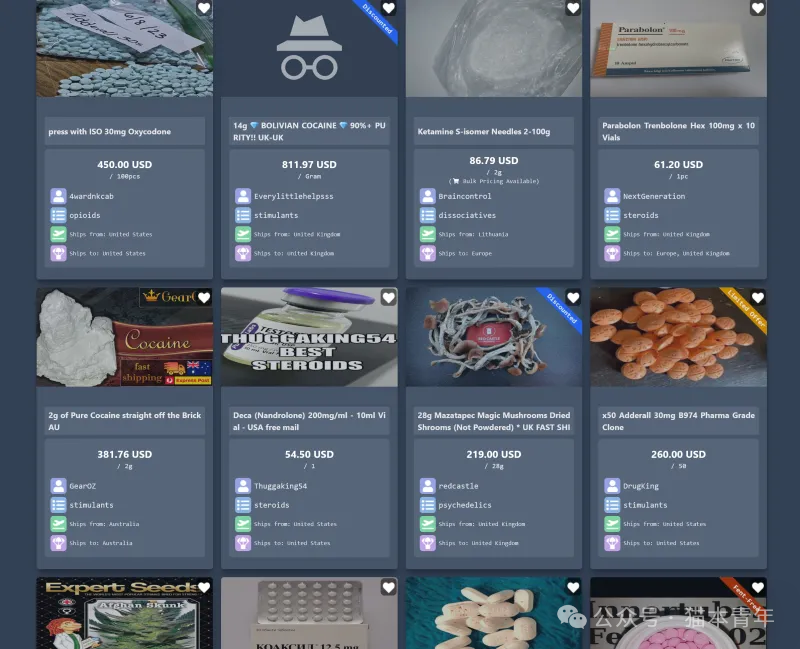This screenshot has height=649, width=800.
Task: Click the vendor profile icon beside 4wardnkcab
Action: [58, 196]
